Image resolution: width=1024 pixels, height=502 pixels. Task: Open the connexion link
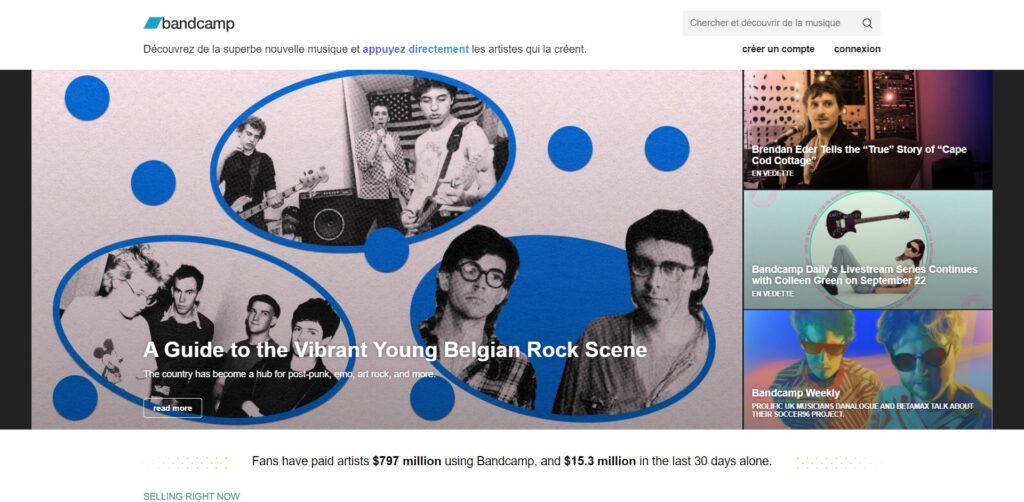857,49
